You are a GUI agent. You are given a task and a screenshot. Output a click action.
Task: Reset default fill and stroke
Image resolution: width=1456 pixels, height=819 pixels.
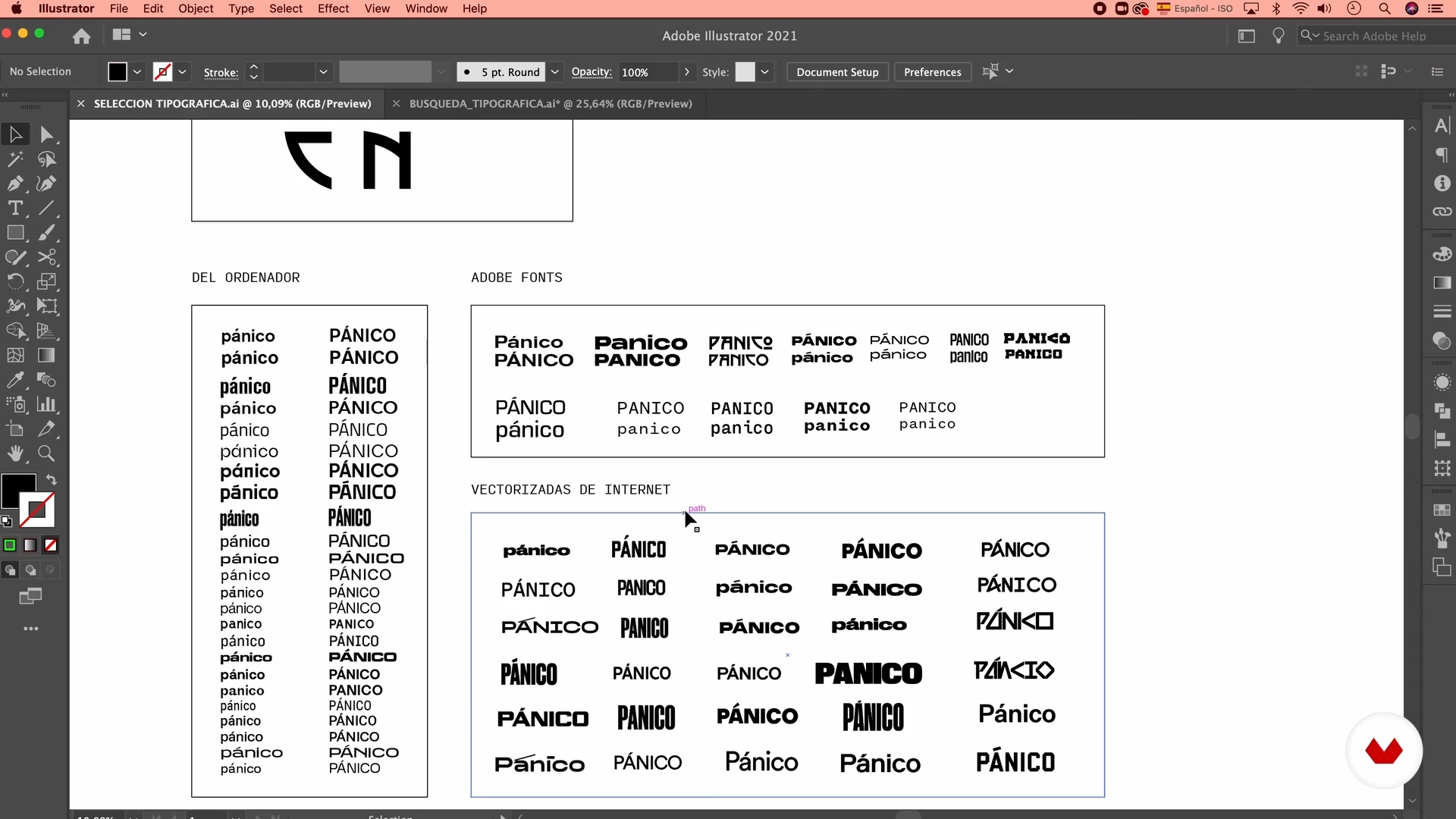(x=7, y=521)
